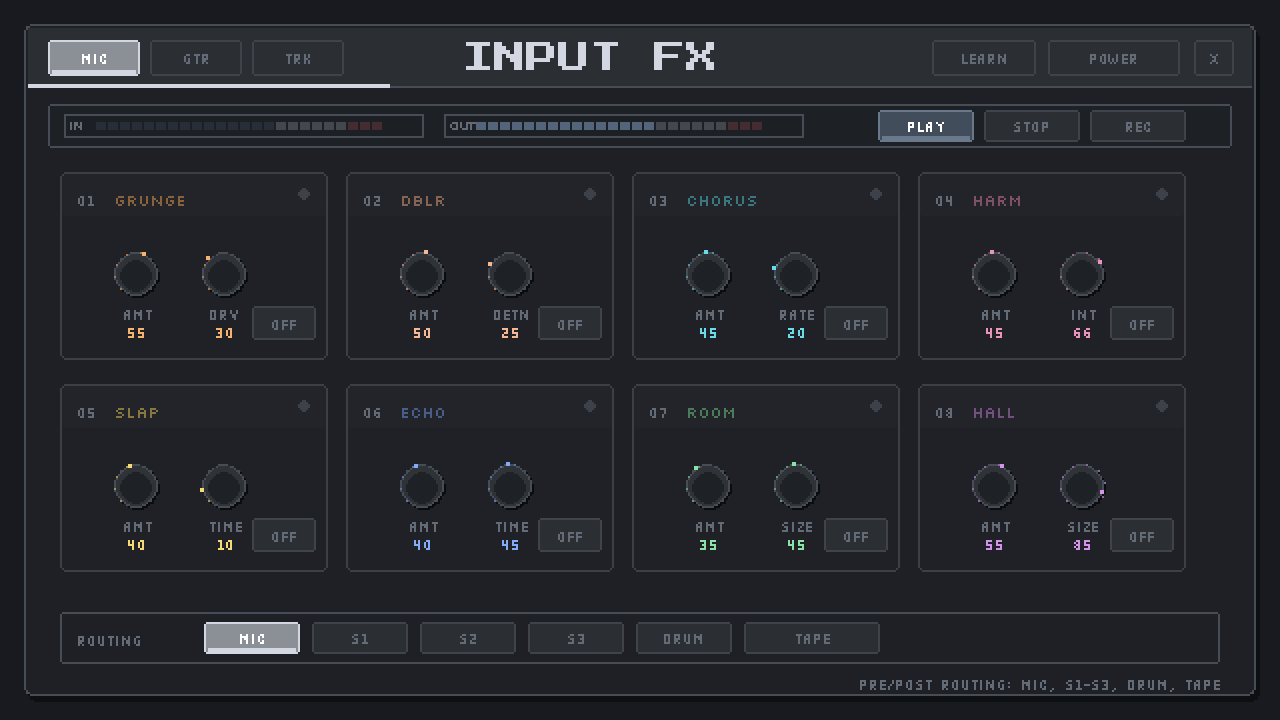Click the SLAP AMT knob
Image resolution: width=1280 pixels, height=720 pixels.
pos(136,486)
